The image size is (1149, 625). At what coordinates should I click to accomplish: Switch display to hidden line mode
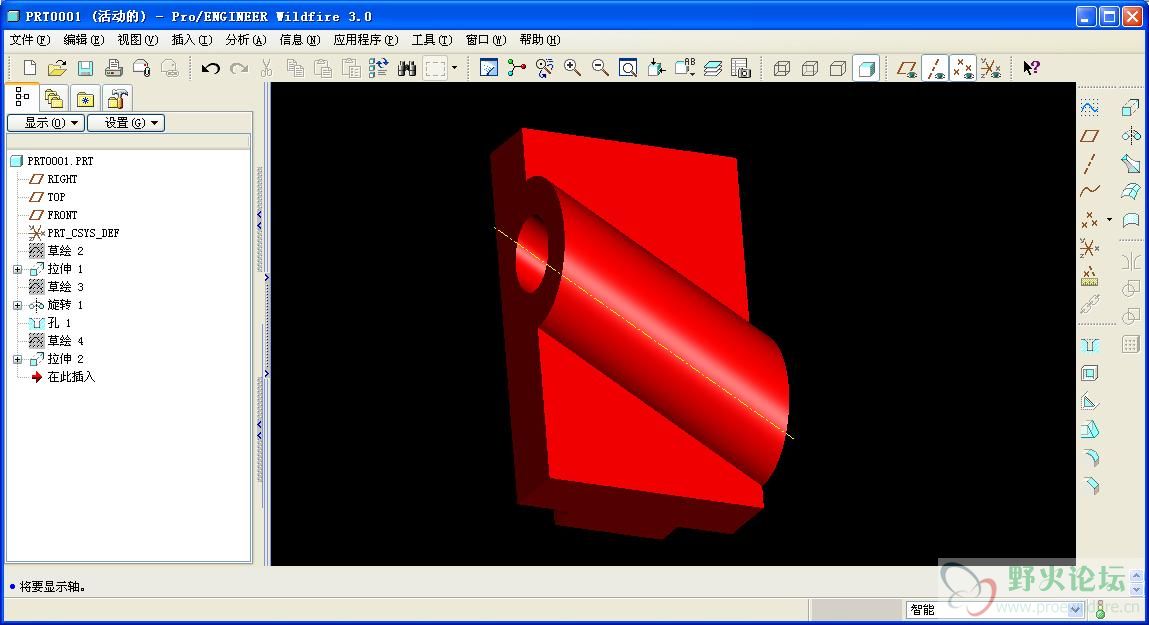click(x=810, y=68)
